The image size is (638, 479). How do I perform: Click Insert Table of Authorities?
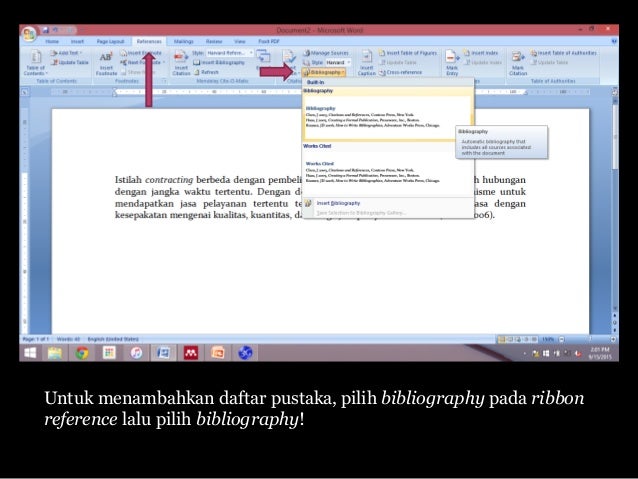564,53
